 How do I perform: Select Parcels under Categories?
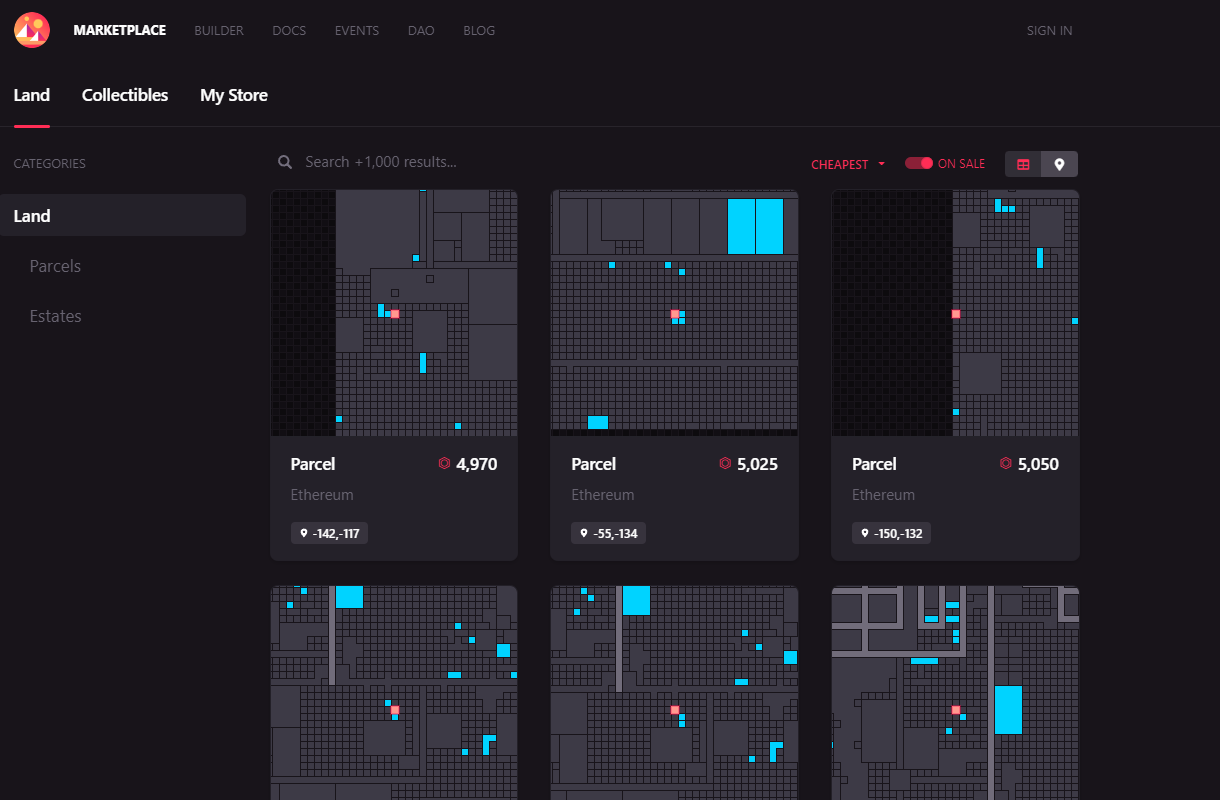(55, 266)
